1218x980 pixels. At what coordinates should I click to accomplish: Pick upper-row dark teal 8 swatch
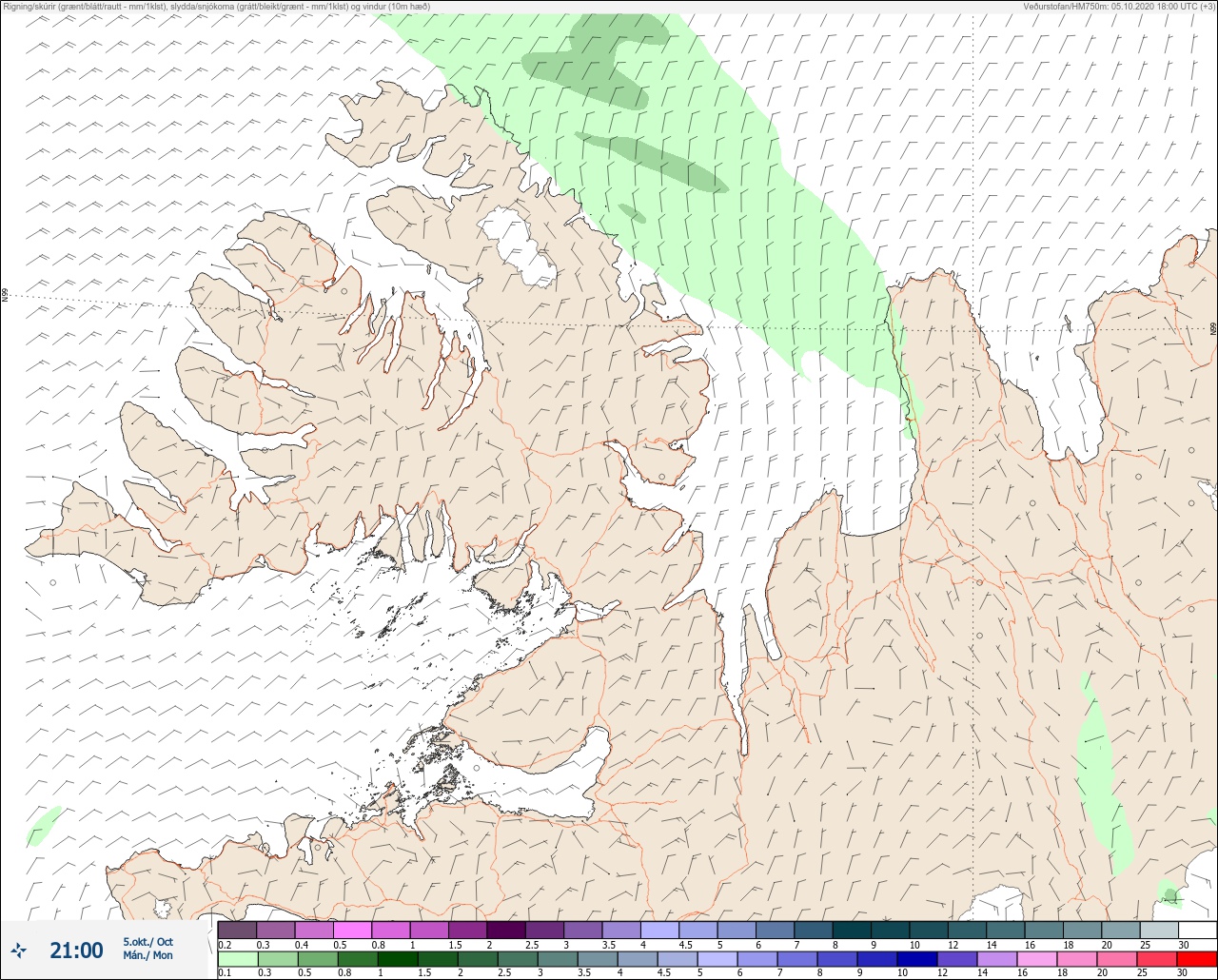coord(852,930)
